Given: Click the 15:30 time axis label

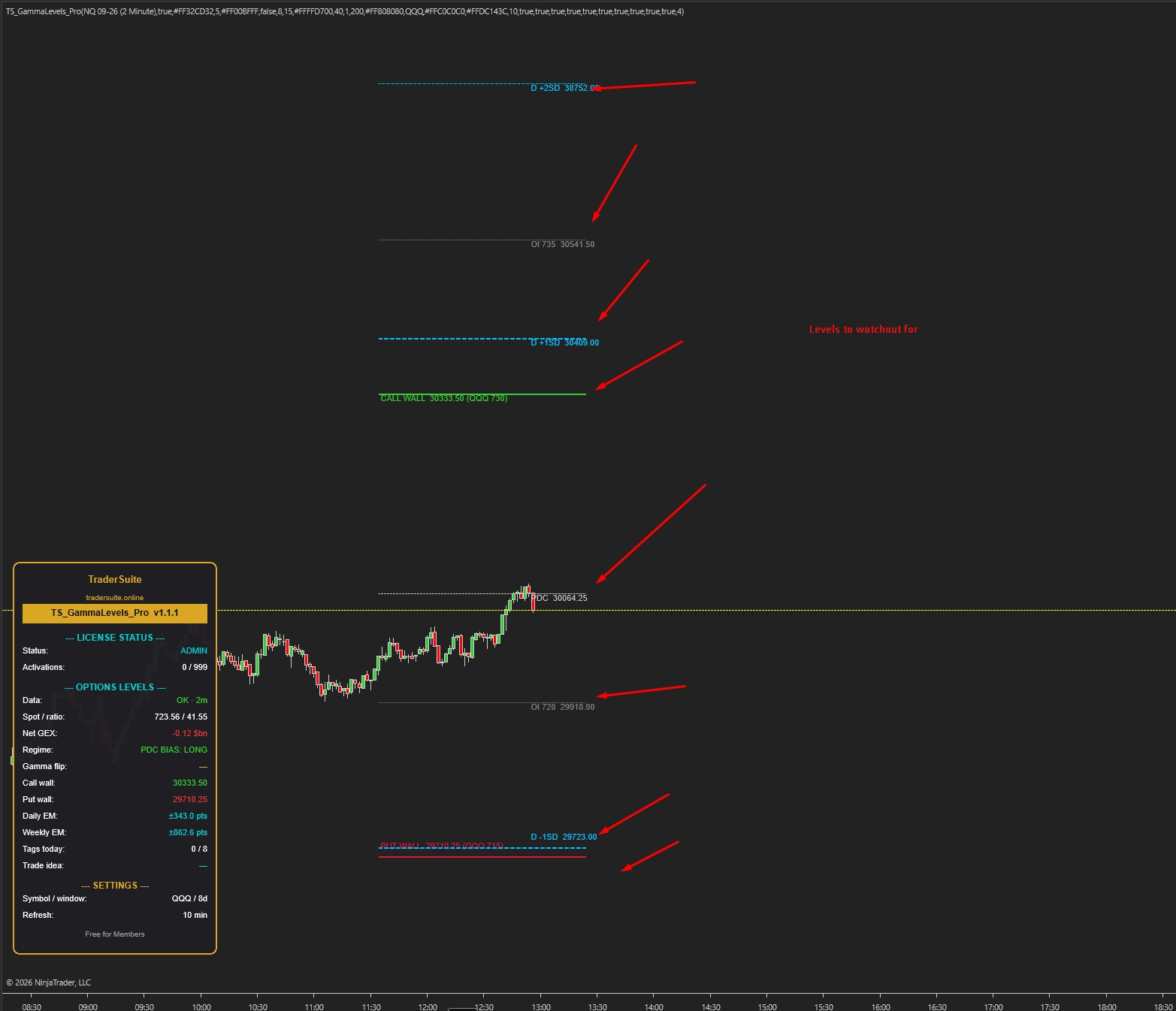Looking at the screenshot, I should (824, 1006).
